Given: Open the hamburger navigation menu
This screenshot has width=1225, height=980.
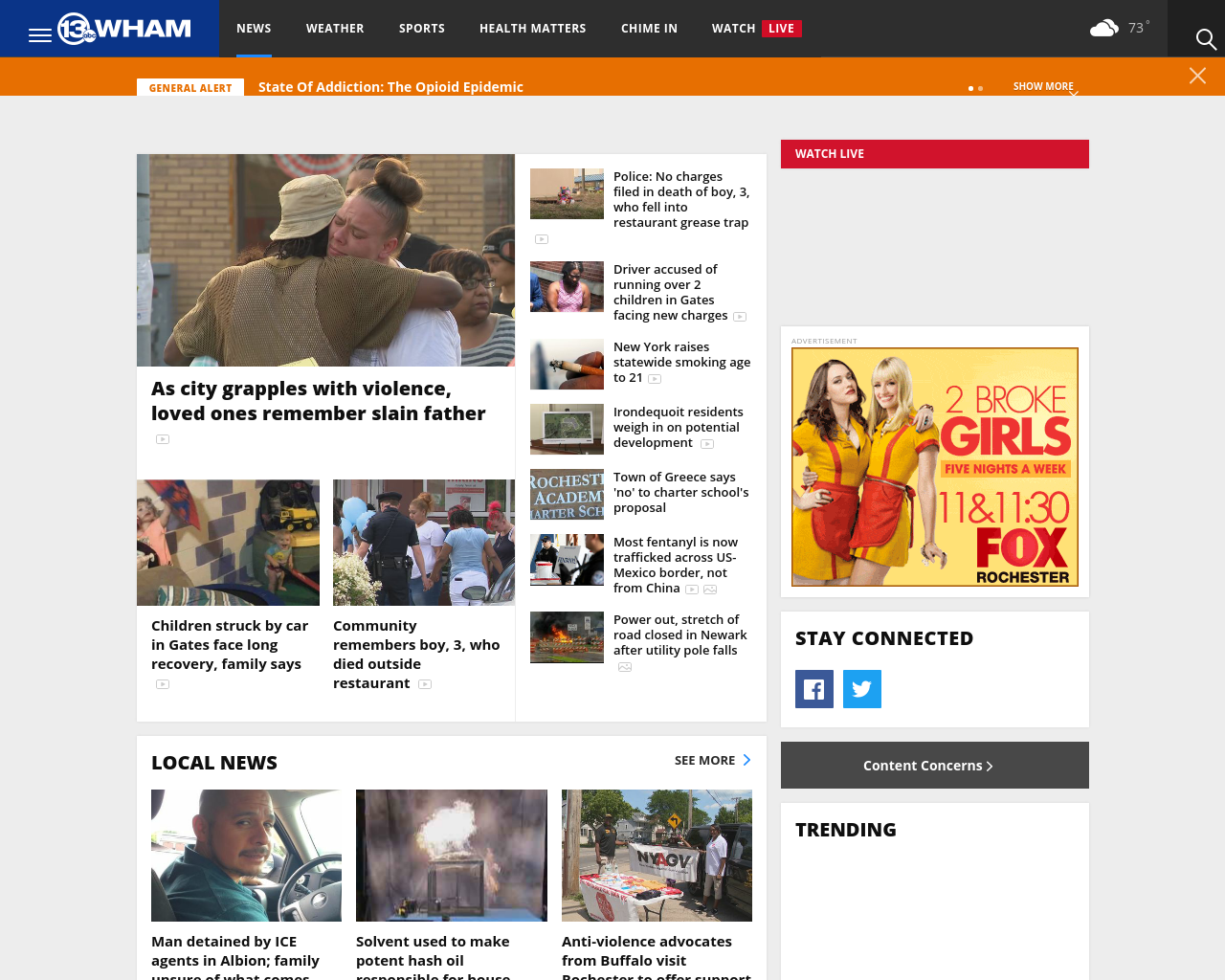Looking at the screenshot, I should coord(37,33).
